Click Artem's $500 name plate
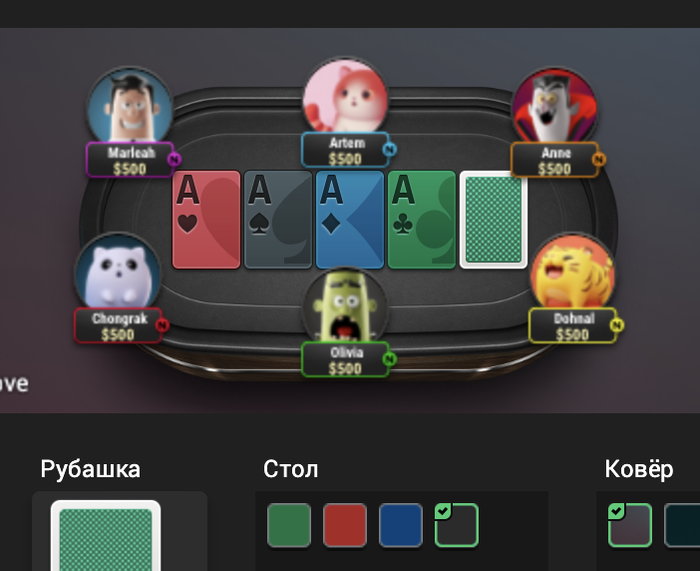The height and width of the screenshot is (571, 700). click(345, 150)
